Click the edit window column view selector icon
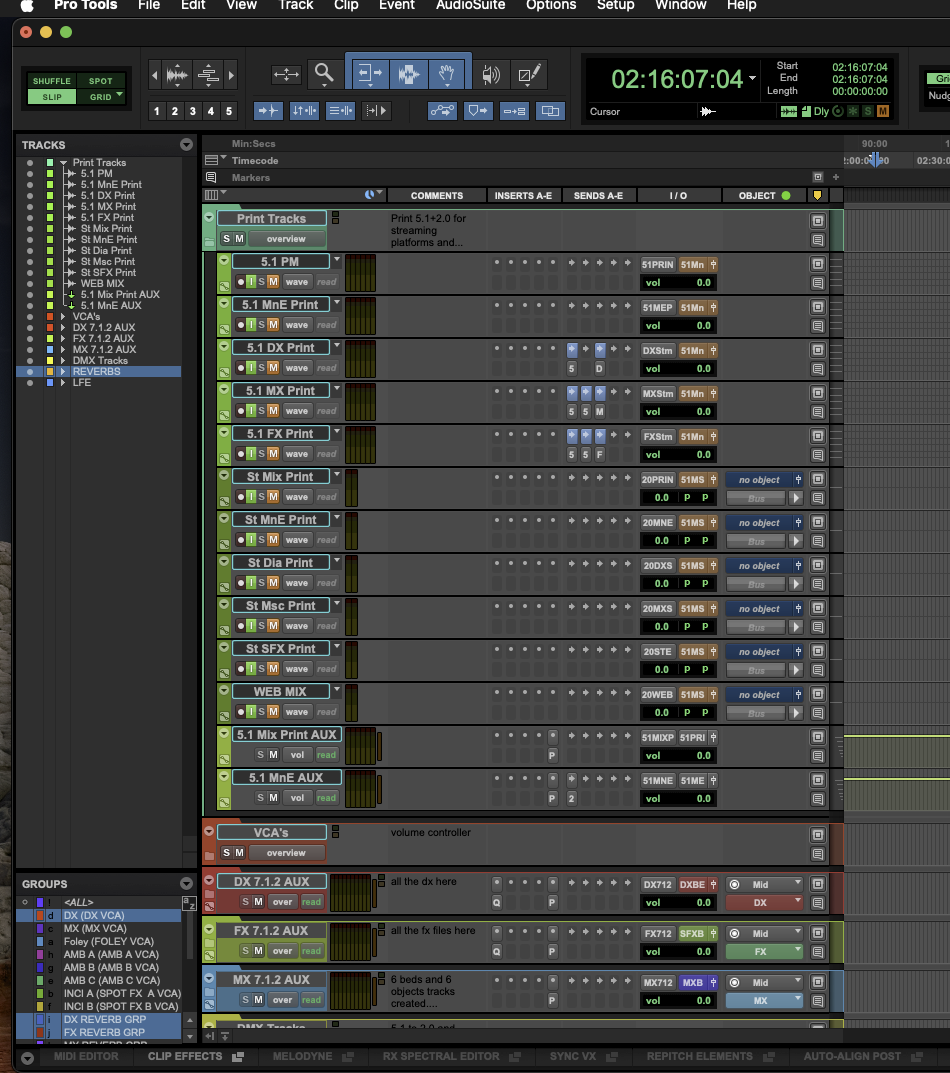This screenshot has height=1073, width=950. [212, 195]
